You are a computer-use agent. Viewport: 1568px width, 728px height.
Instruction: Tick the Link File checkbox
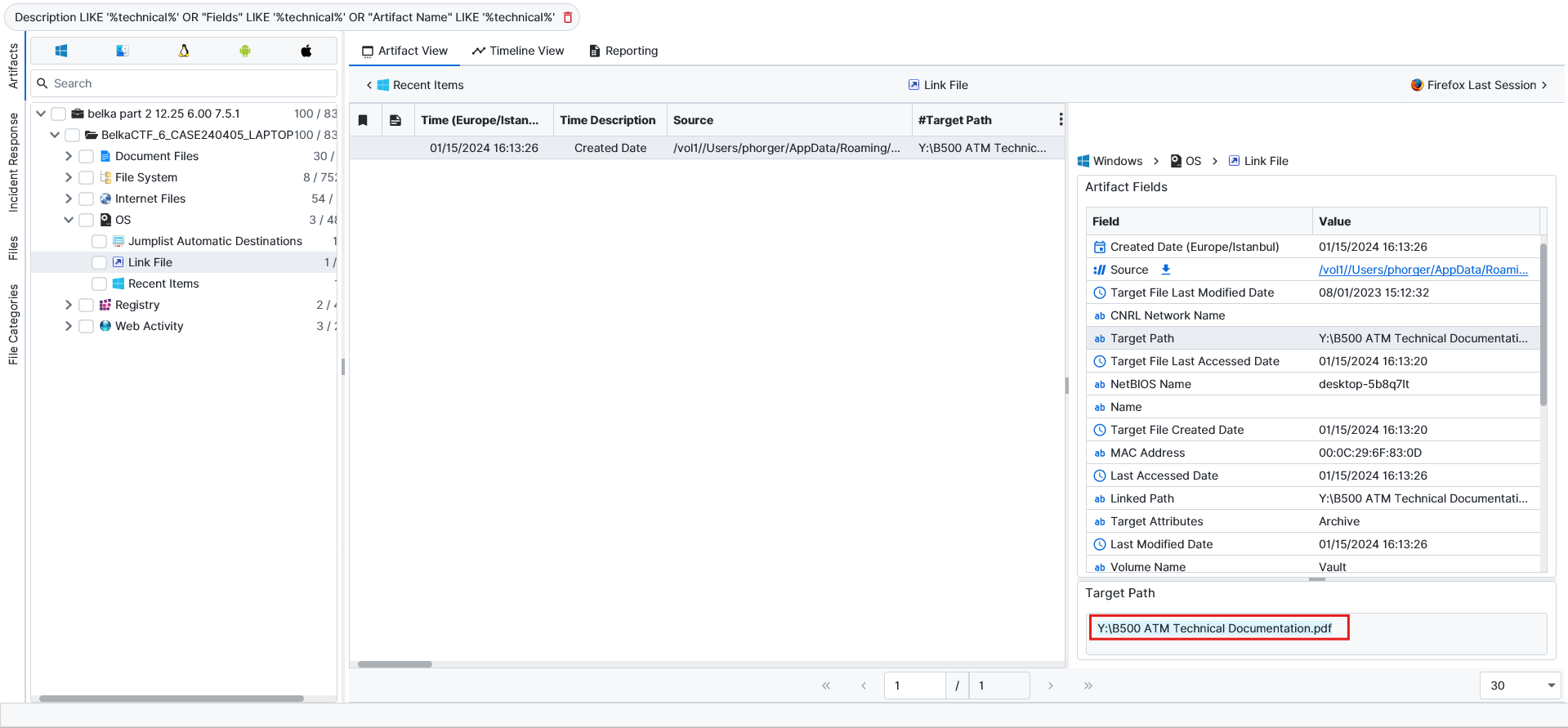(99, 262)
